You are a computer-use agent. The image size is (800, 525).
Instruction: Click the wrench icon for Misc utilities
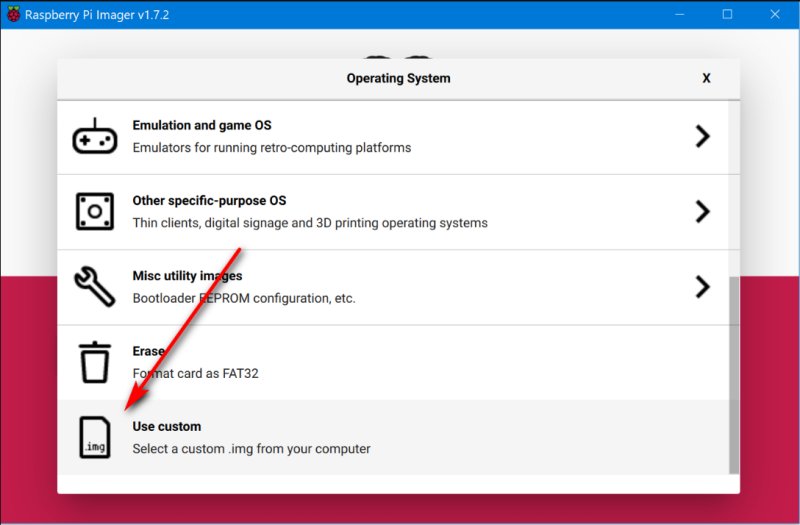[95, 287]
